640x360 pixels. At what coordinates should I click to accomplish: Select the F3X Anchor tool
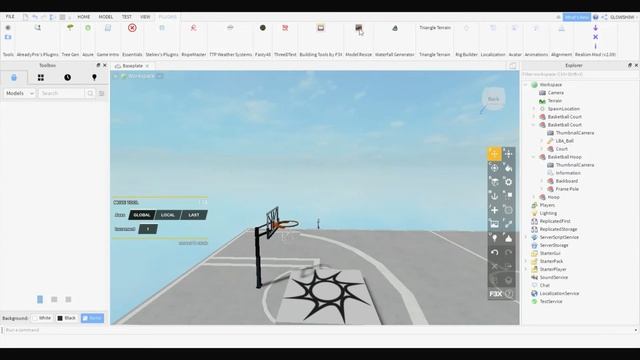[x=494, y=196]
